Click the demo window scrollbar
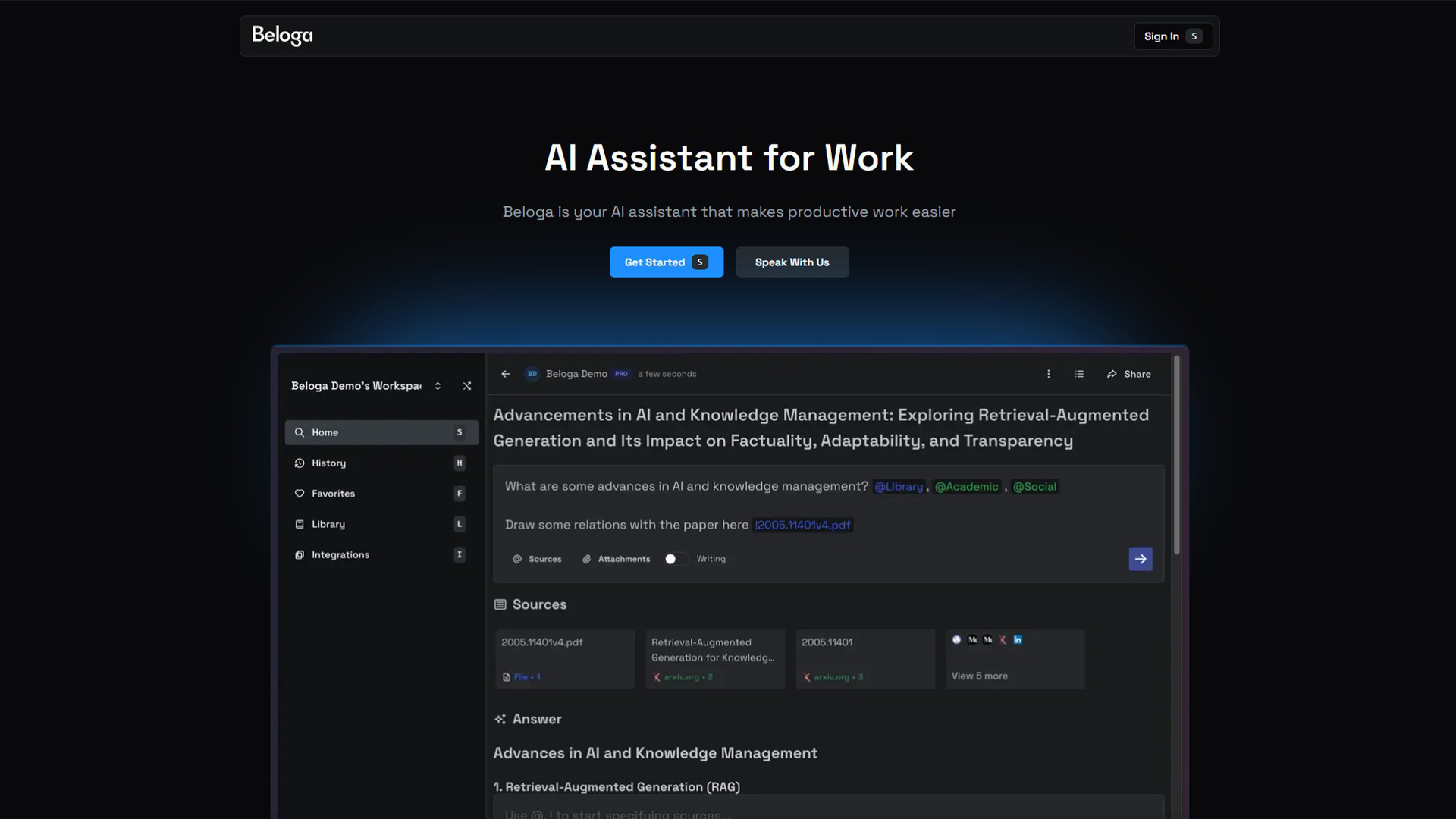 point(1177,455)
